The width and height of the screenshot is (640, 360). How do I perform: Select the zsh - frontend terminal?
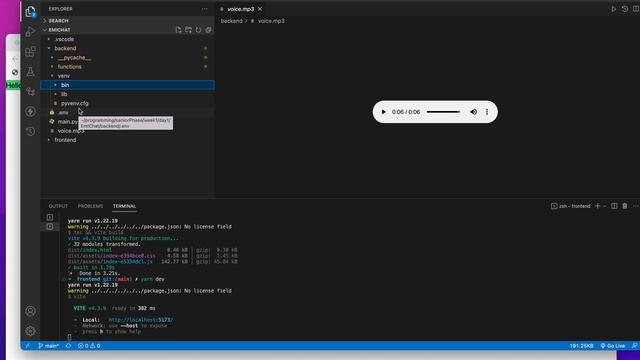pos(571,206)
